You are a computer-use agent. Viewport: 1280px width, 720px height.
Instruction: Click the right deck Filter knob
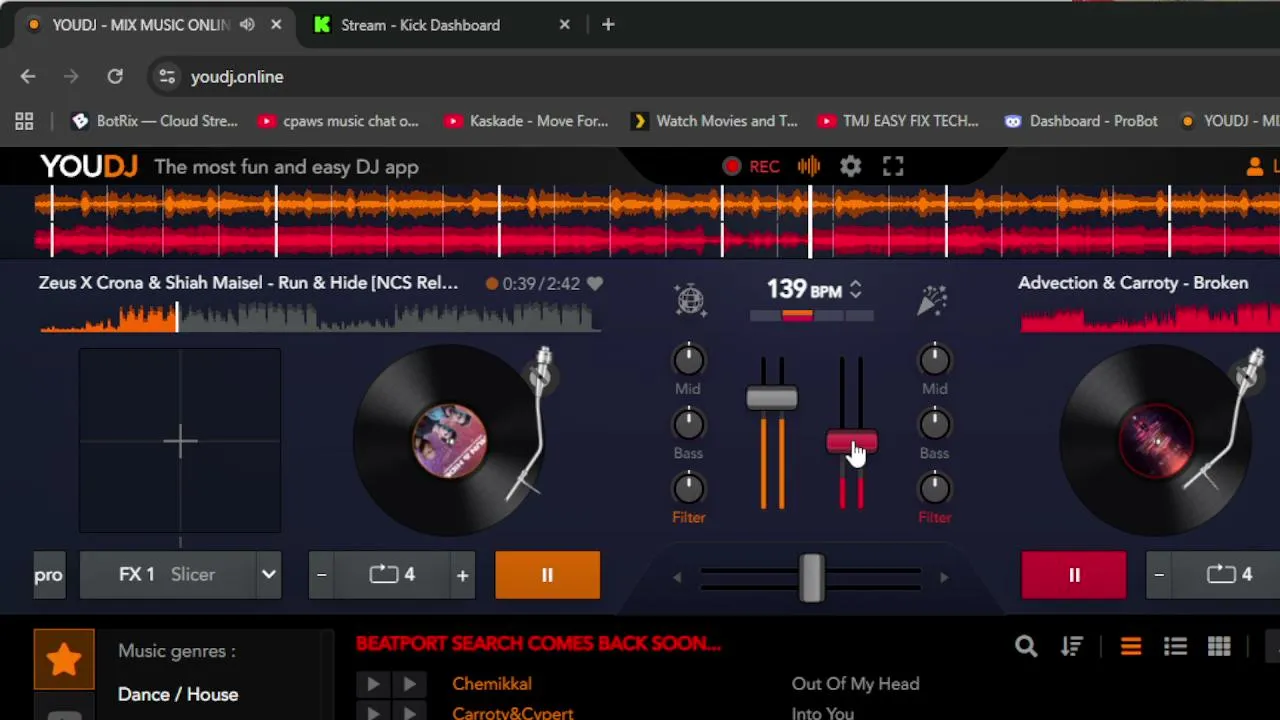coord(934,488)
